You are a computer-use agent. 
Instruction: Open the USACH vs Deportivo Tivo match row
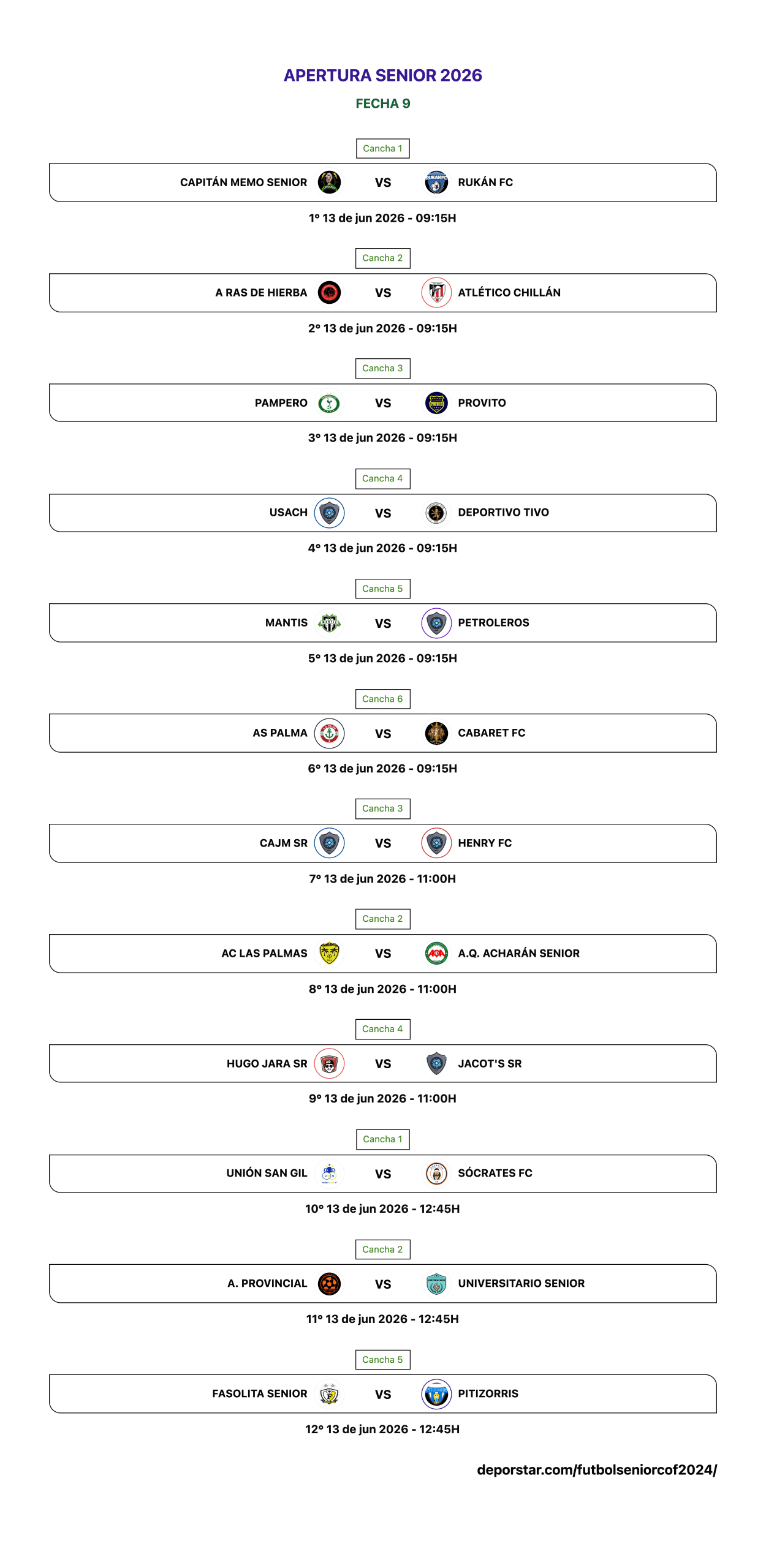click(x=383, y=513)
